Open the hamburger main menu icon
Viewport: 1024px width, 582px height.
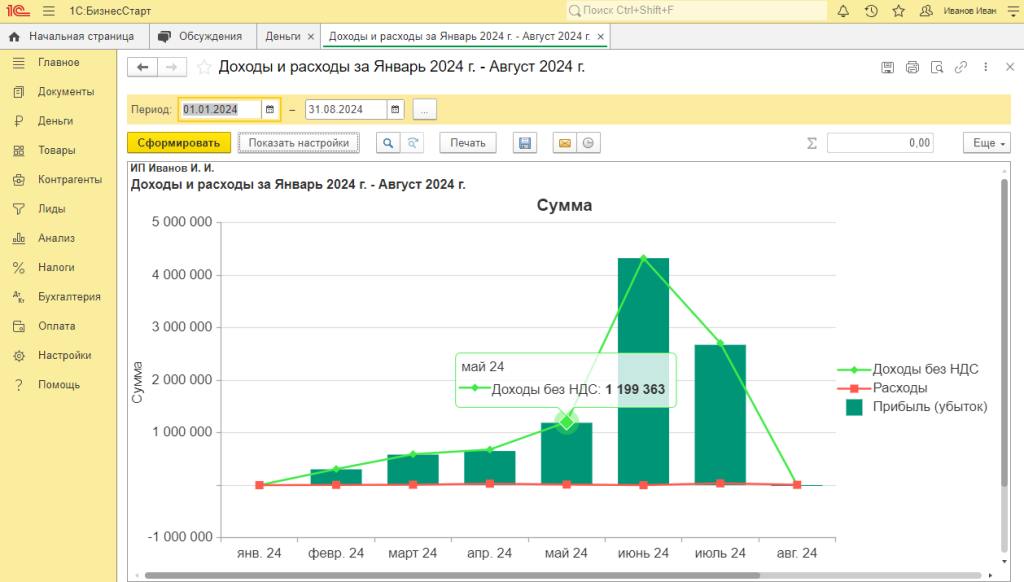tap(49, 11)
